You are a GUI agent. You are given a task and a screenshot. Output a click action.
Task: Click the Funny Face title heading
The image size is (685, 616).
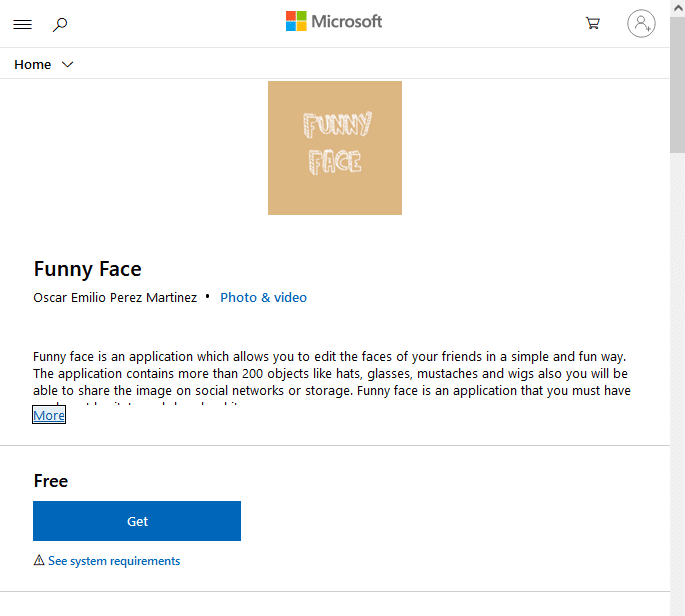(x=88, y=268)
